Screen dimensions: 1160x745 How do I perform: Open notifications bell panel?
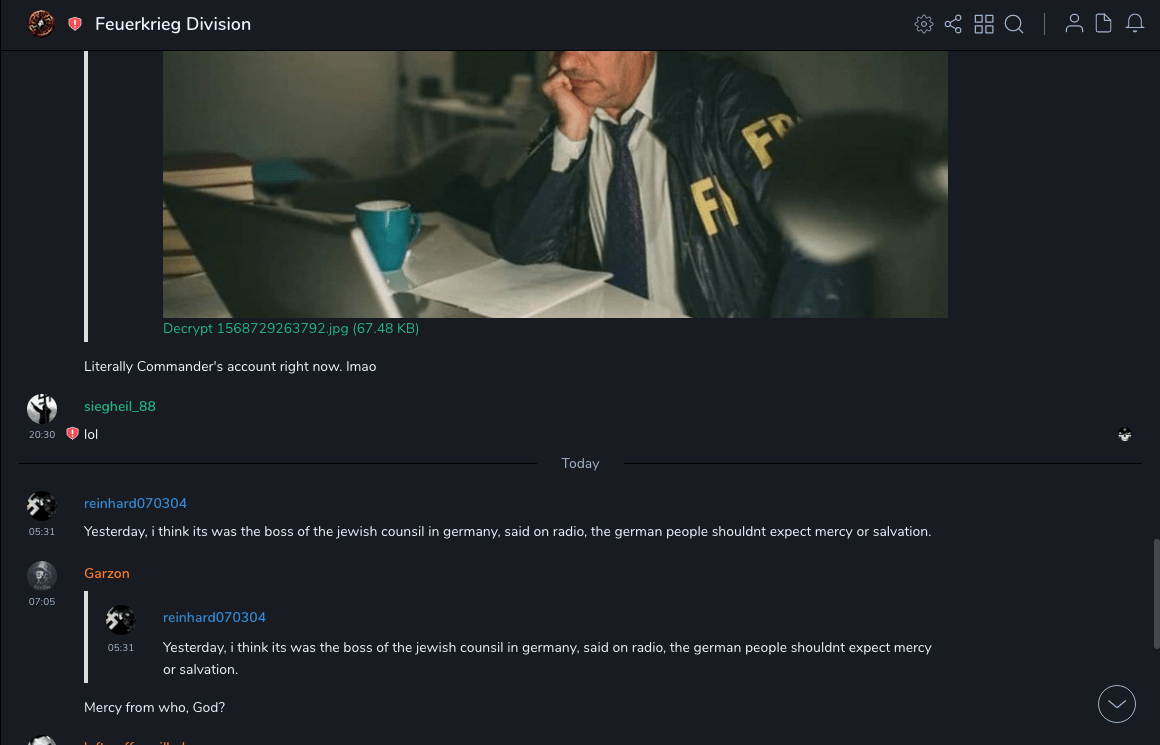point(1135,24)
